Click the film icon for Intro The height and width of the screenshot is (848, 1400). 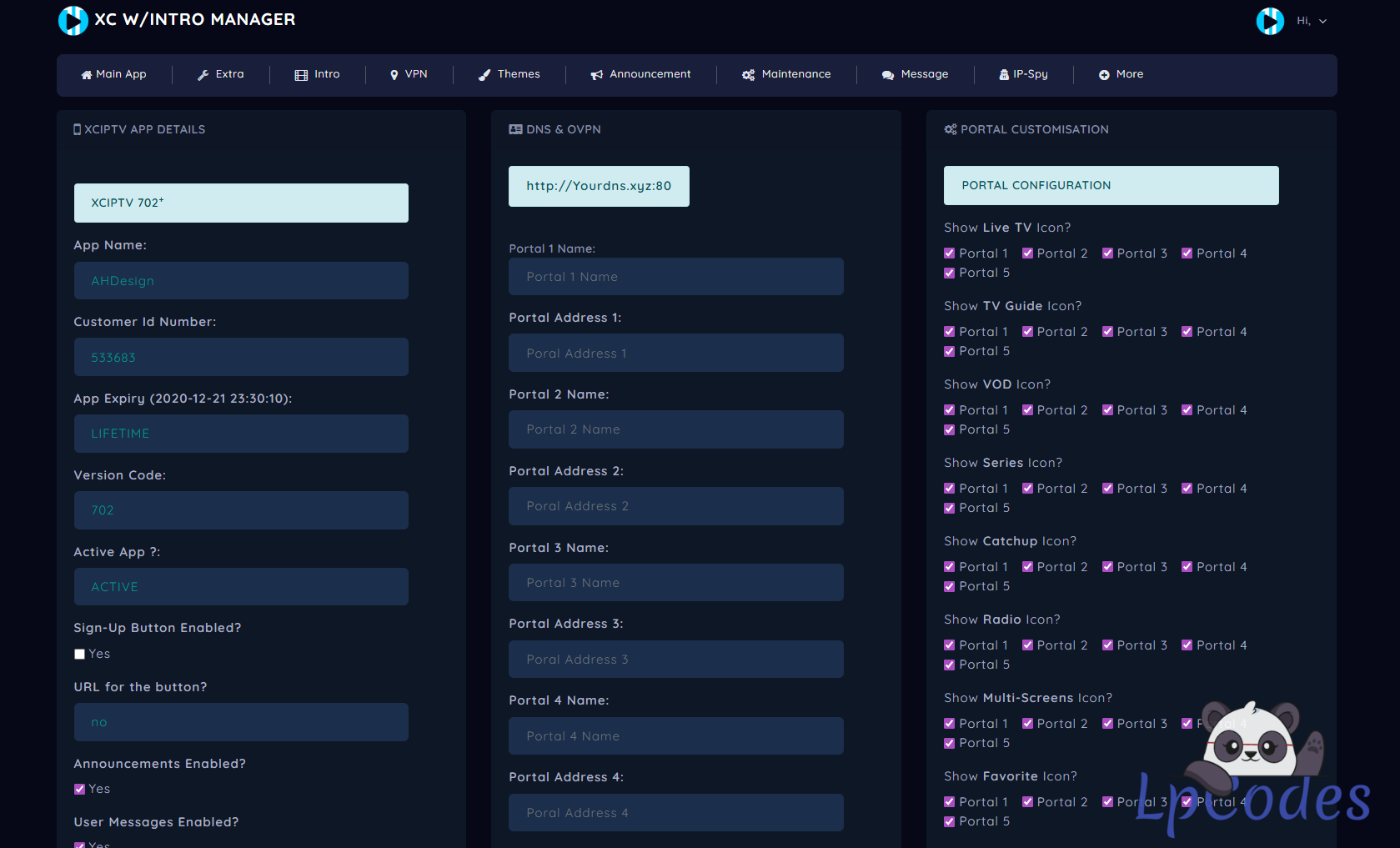301,75
